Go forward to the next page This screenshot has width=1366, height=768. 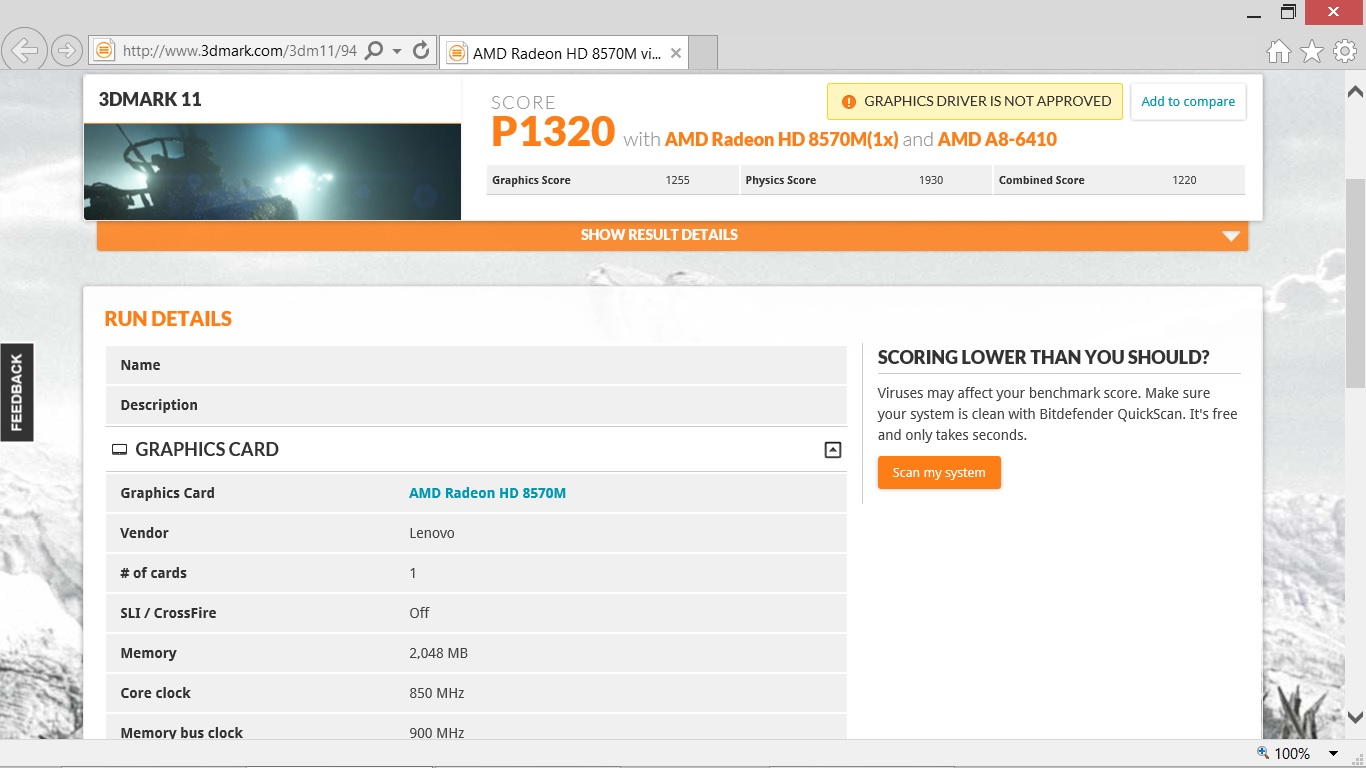click(x=66, y=50)
